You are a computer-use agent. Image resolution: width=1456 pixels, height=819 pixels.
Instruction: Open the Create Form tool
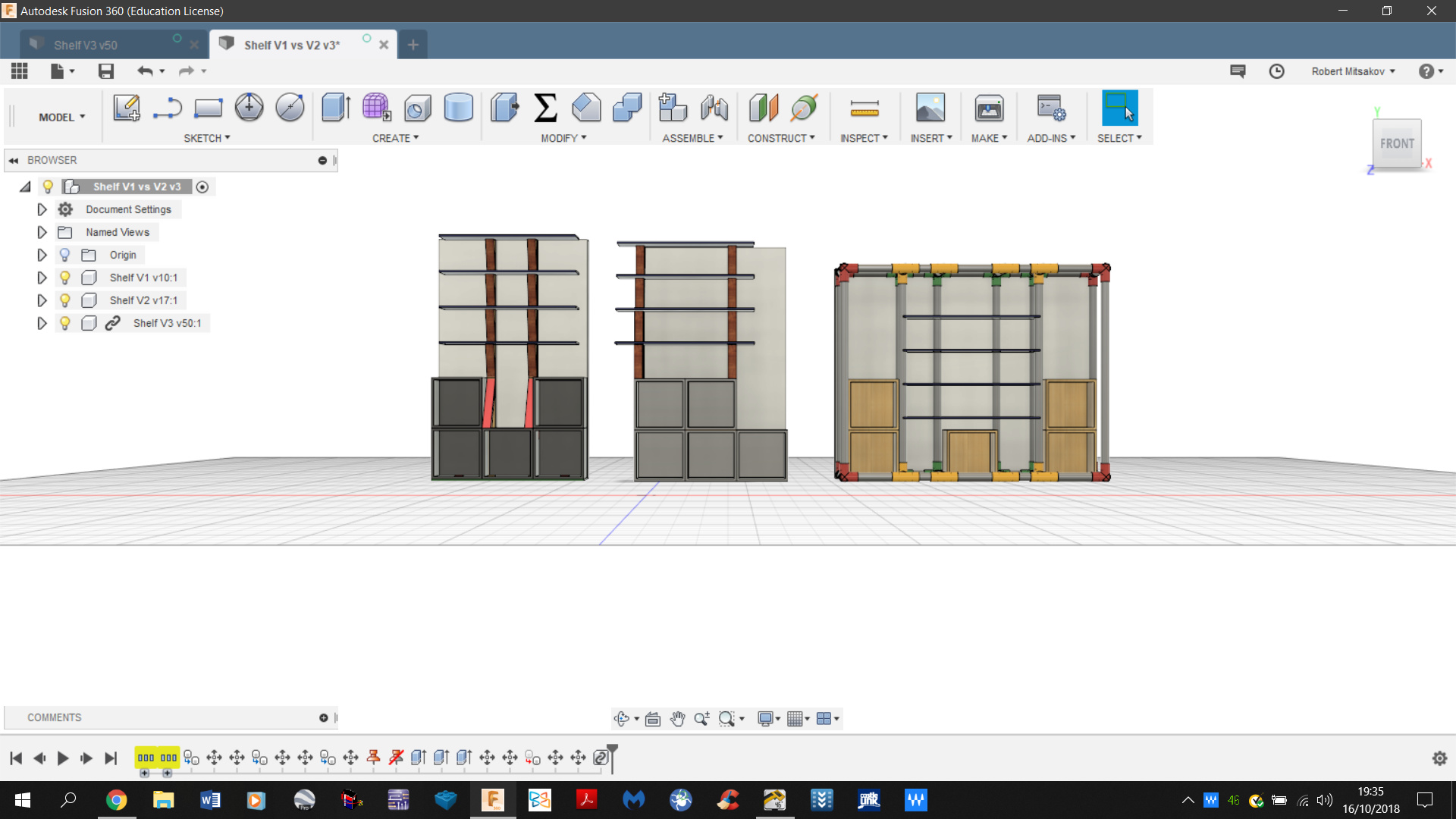pos(376,108)
